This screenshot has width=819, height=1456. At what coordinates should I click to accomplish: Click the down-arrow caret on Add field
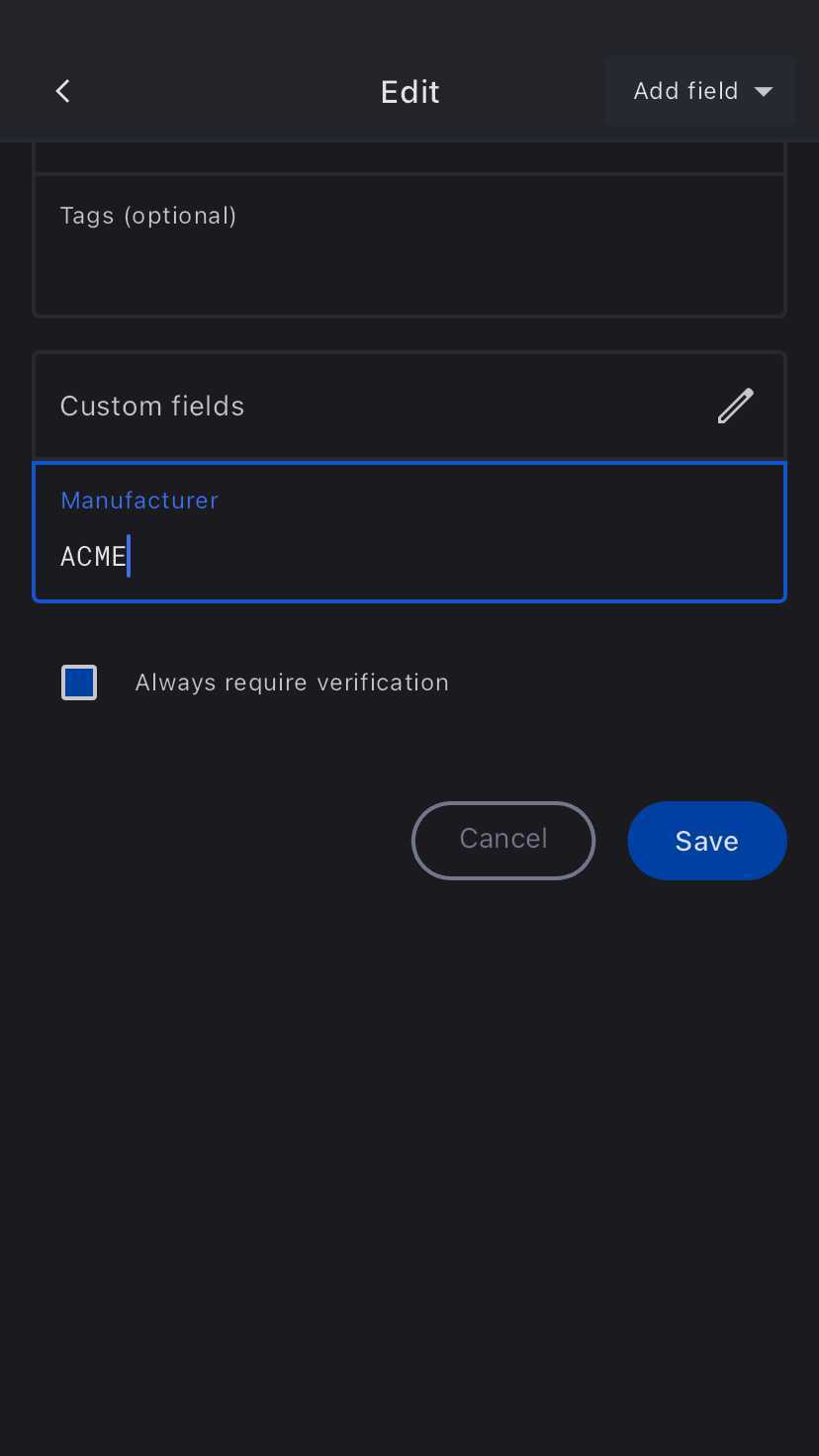coord(763,92)
